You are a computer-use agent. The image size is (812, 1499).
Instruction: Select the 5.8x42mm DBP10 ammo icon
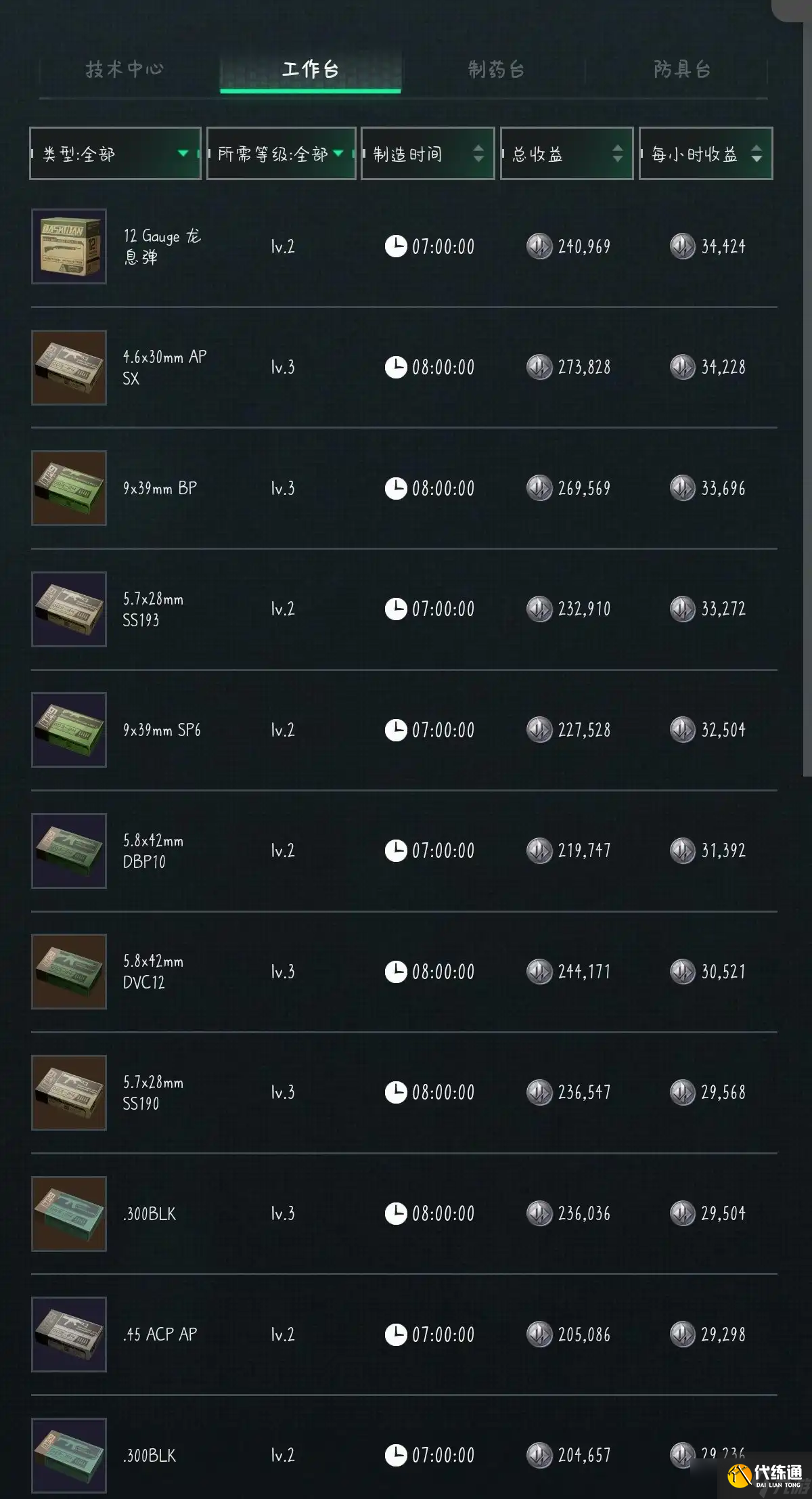(x=69, y=851)
